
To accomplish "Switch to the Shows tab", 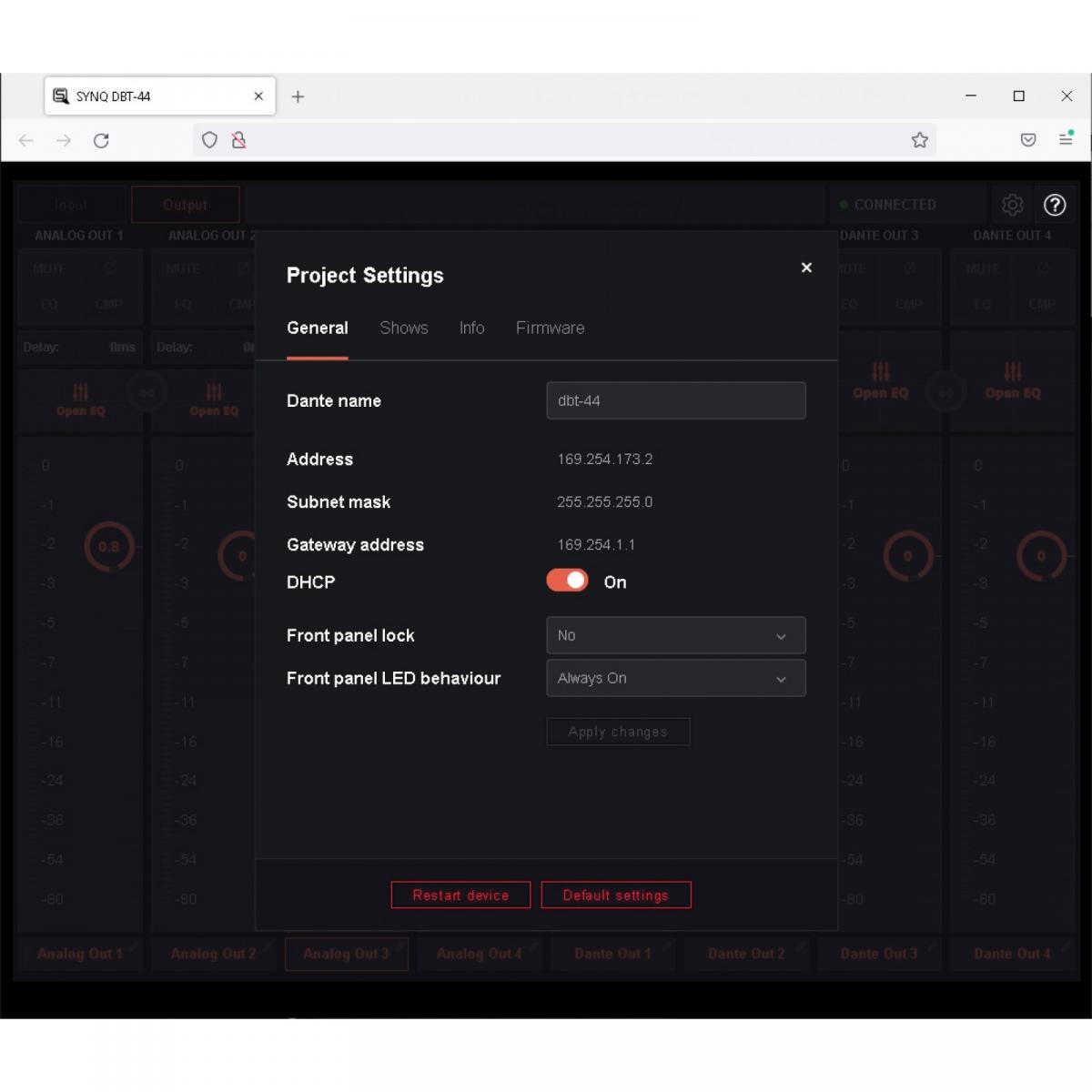I will click(403, 328).
